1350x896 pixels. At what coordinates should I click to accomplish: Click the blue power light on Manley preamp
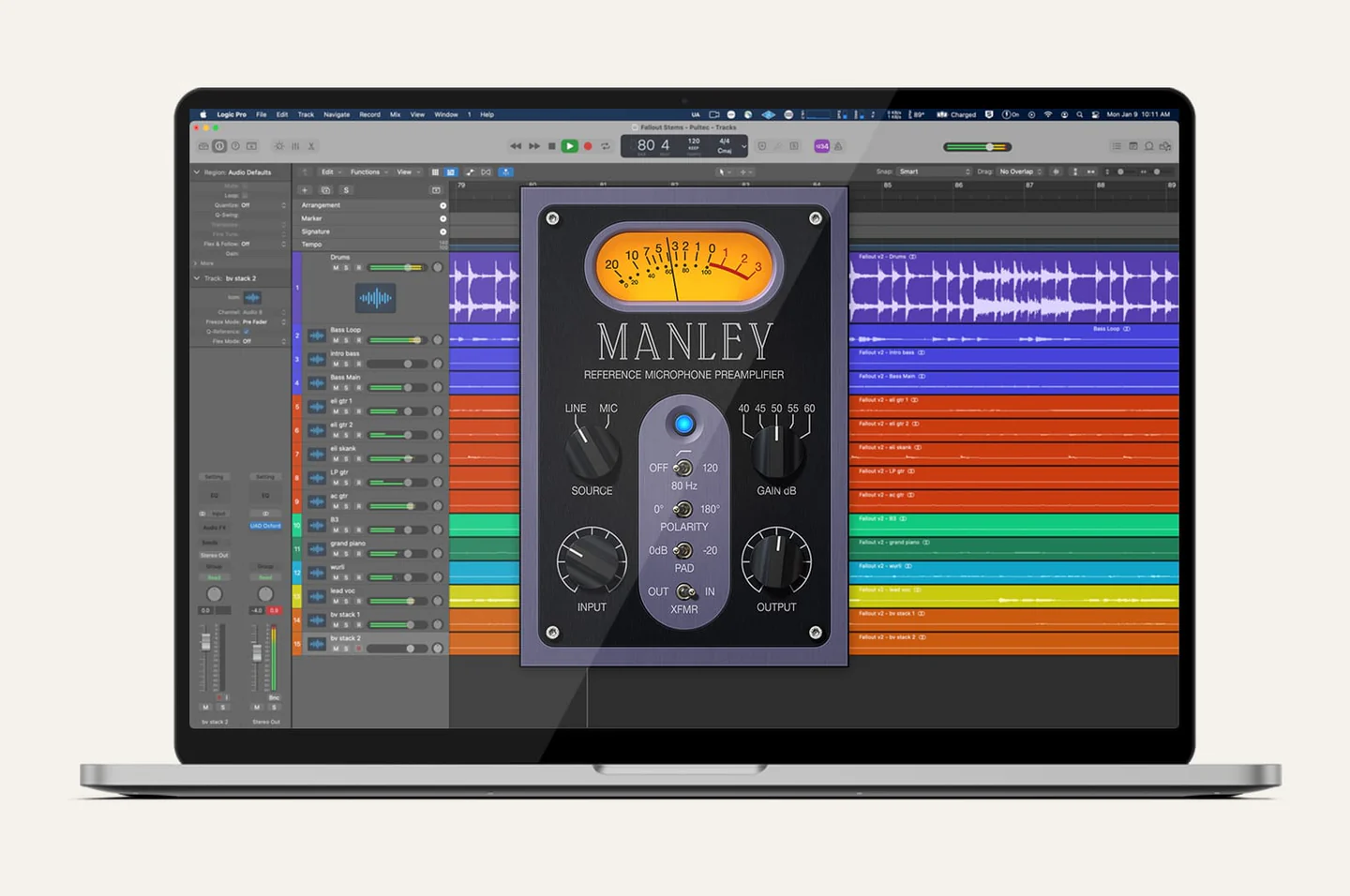click(x=684, y=425)
